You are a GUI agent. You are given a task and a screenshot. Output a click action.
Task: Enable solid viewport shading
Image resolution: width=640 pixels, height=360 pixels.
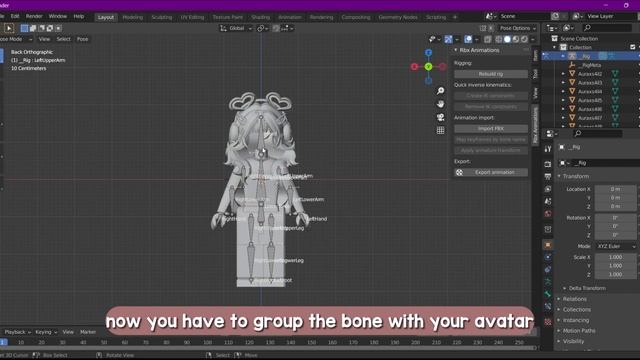[507, 39]
